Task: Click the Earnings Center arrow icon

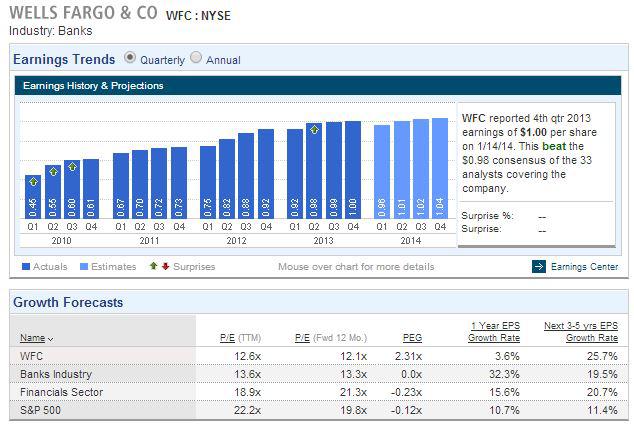Action: [x=539, y=266]
